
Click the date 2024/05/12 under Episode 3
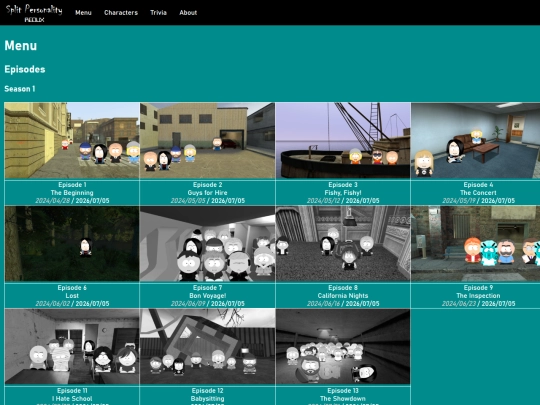(324, 201)
